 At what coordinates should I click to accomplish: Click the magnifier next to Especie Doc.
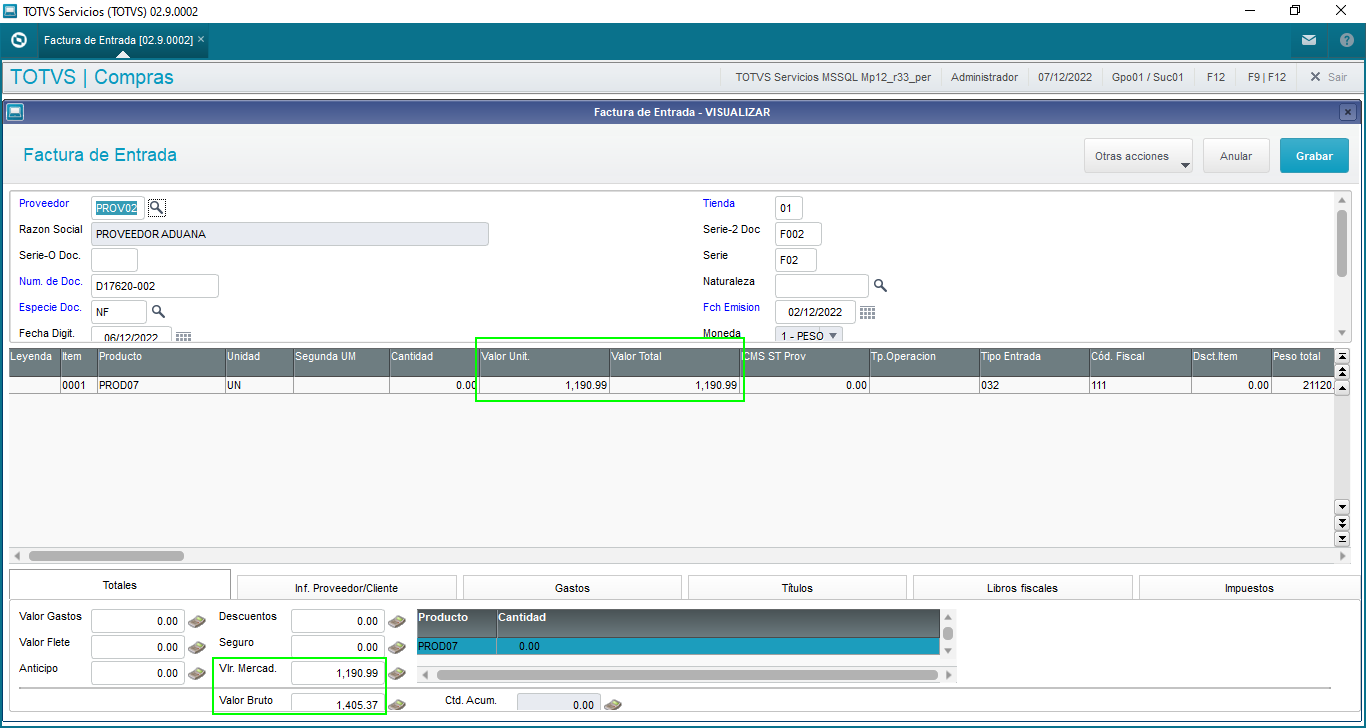(x=158, y=311)
